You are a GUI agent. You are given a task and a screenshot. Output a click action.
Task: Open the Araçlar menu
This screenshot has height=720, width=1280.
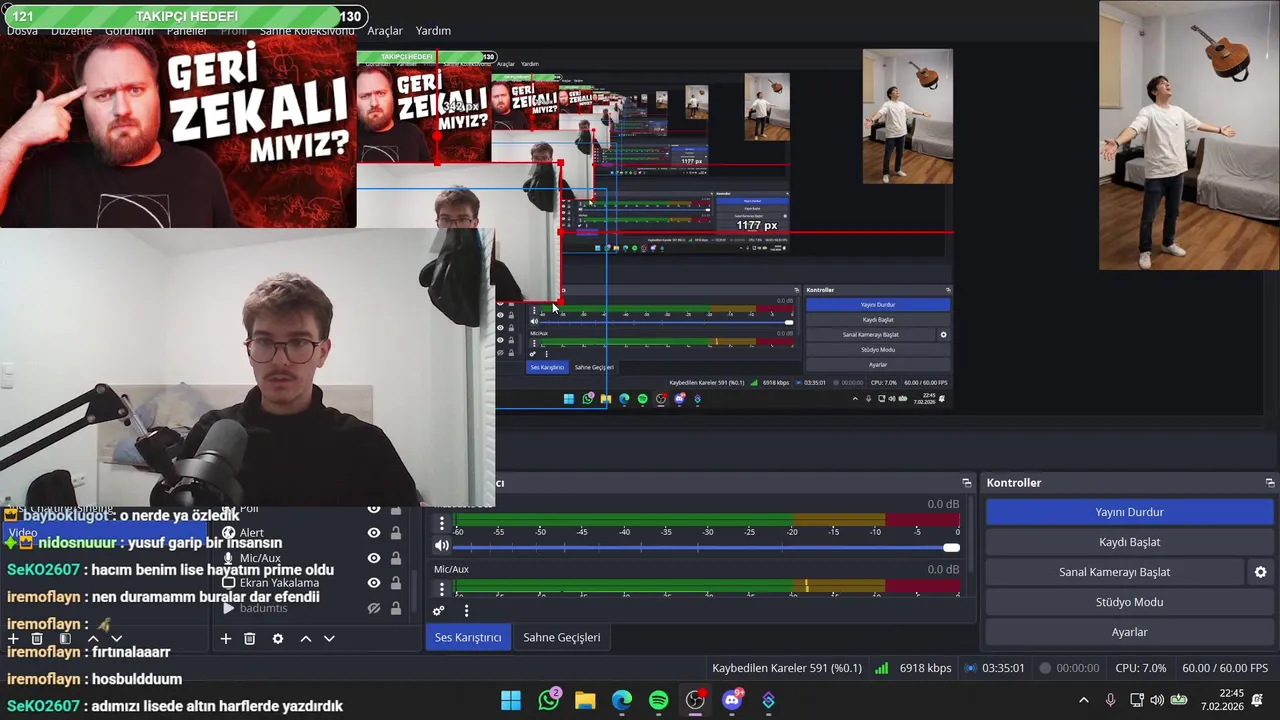tap(385, 31)
